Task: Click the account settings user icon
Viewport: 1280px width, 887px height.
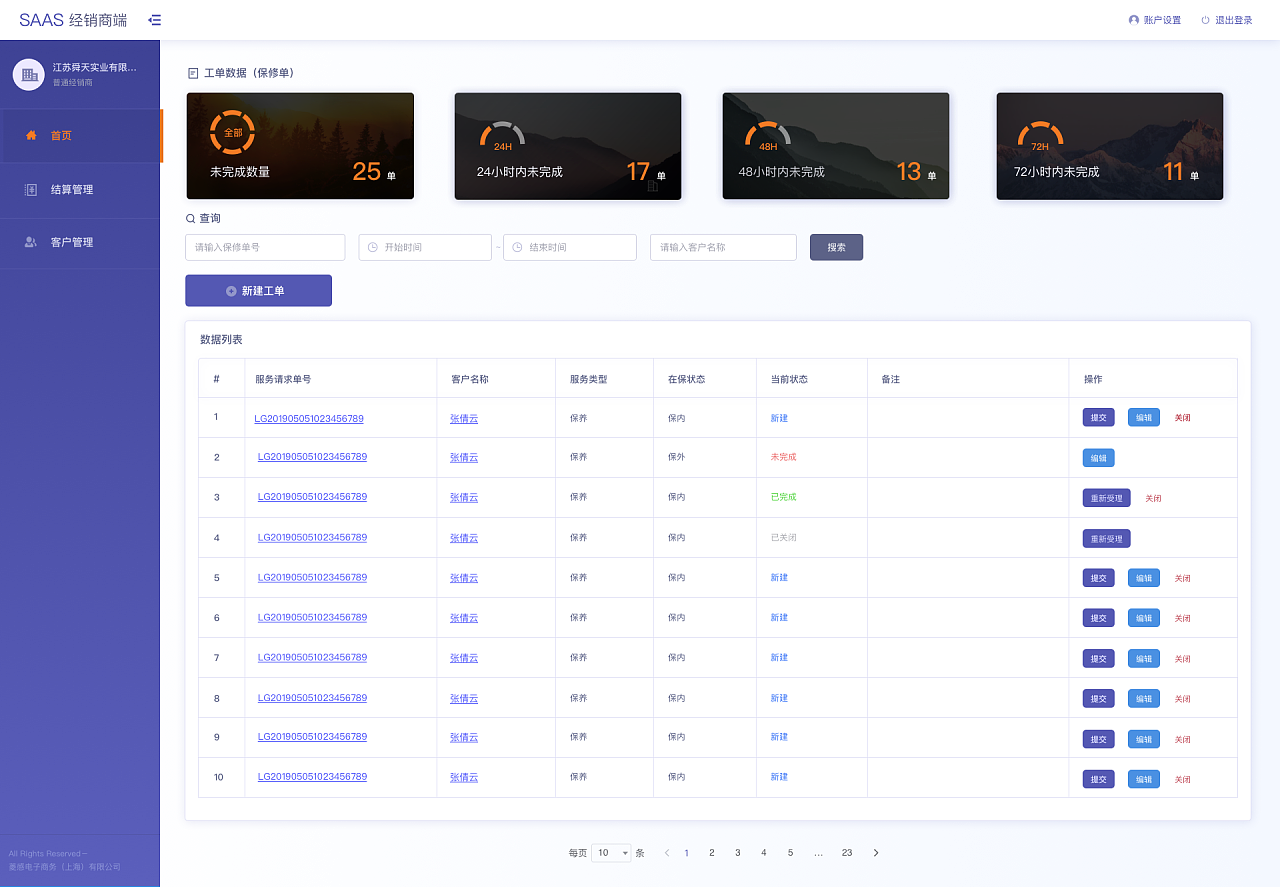Action: coord(1133,20)
